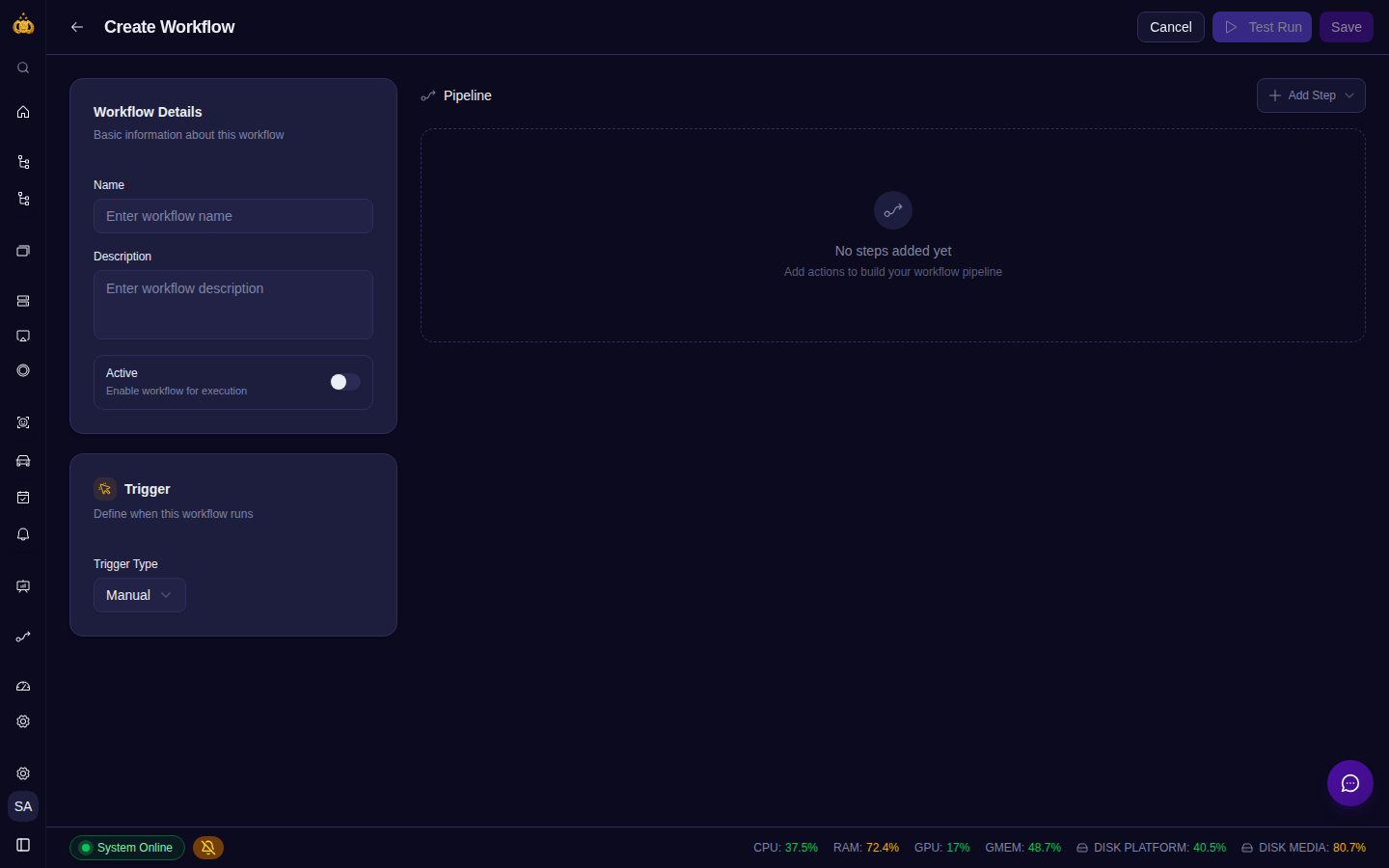The image size is (1389, 868).
Task: Click the Create Workflow title
Action: (x=170, y=27)
